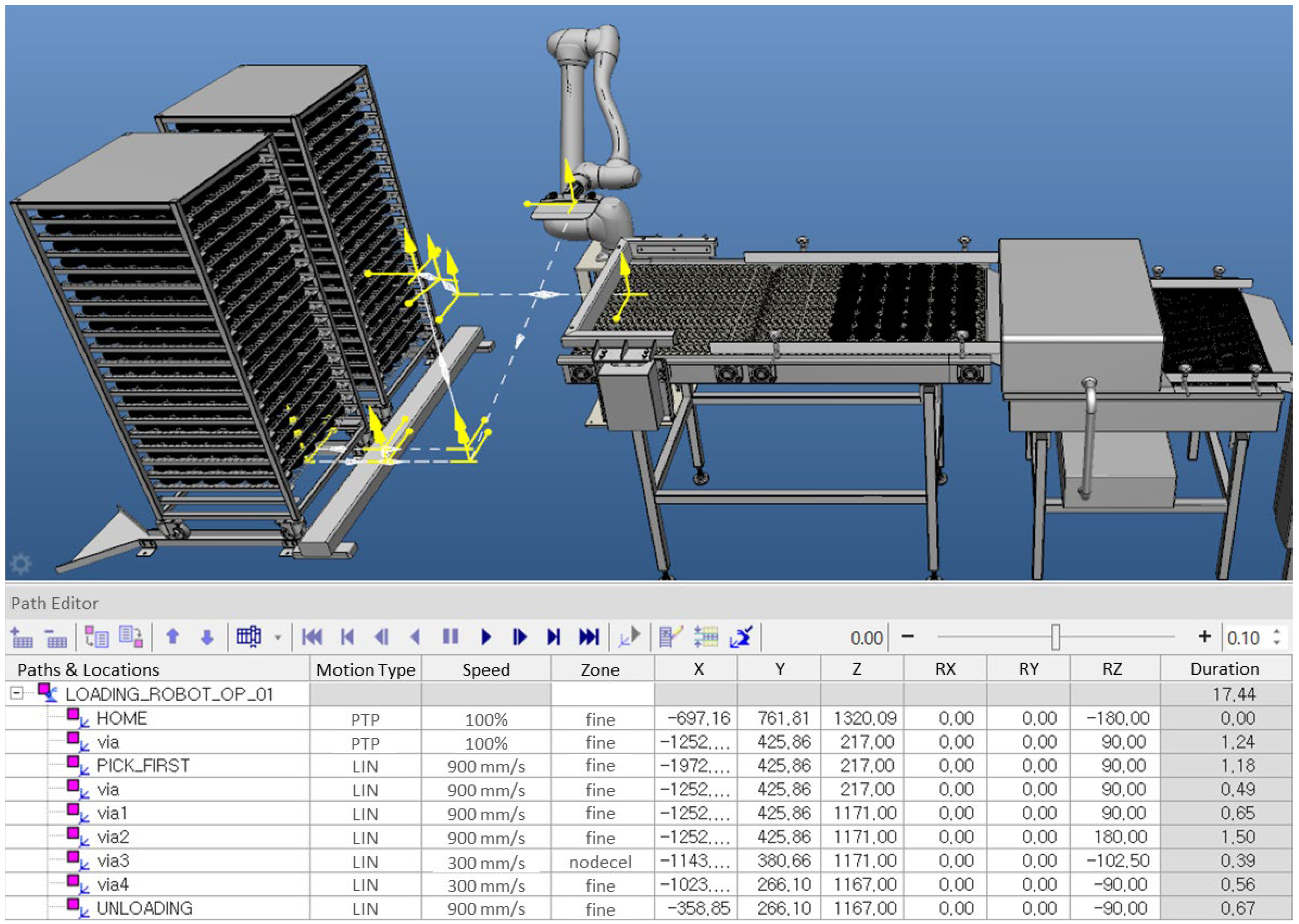1299x924 pixels.
Task: Click the remove item from editor icon
Action: (55, 637)
